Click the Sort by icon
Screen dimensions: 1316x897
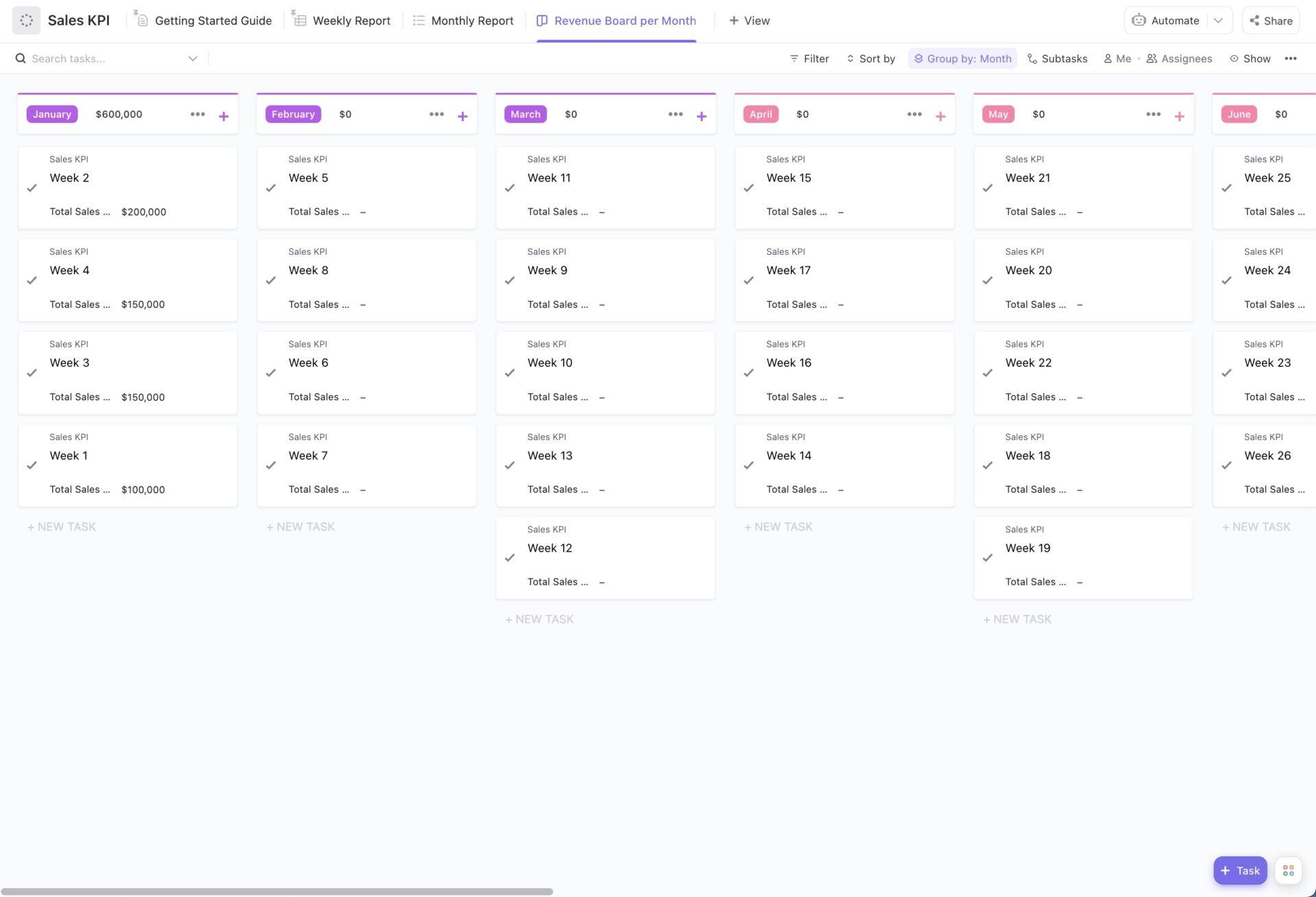(x=850, y=58)
